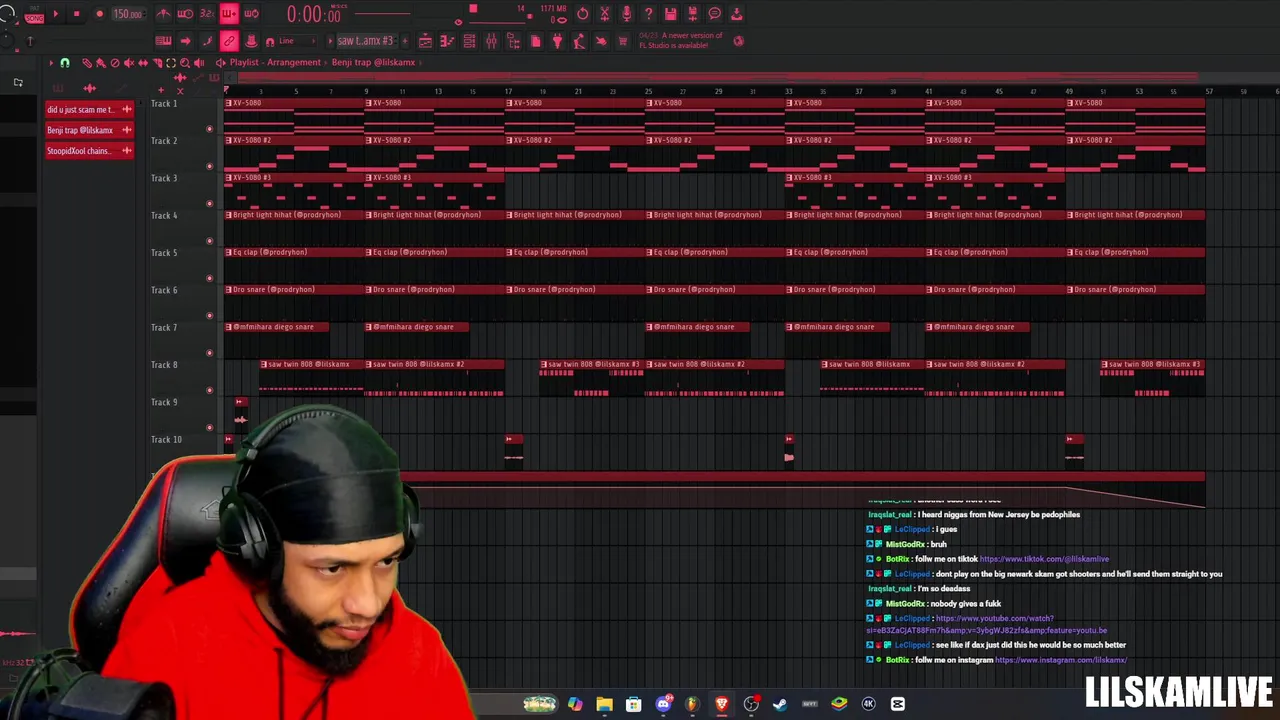Click the 150 tempo field
Image resolution: width=1280 pixels, height=720 pixels.
coord(128,14)
